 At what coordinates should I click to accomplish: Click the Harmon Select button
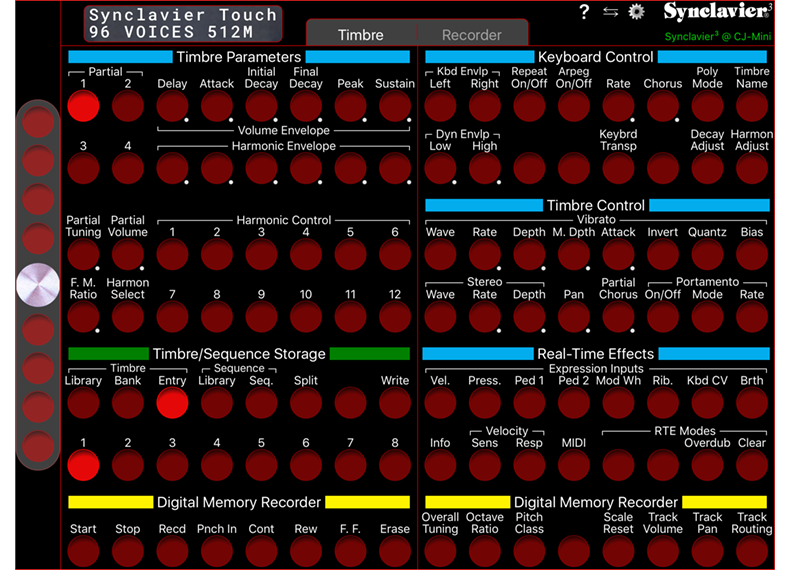click(127, 317)
